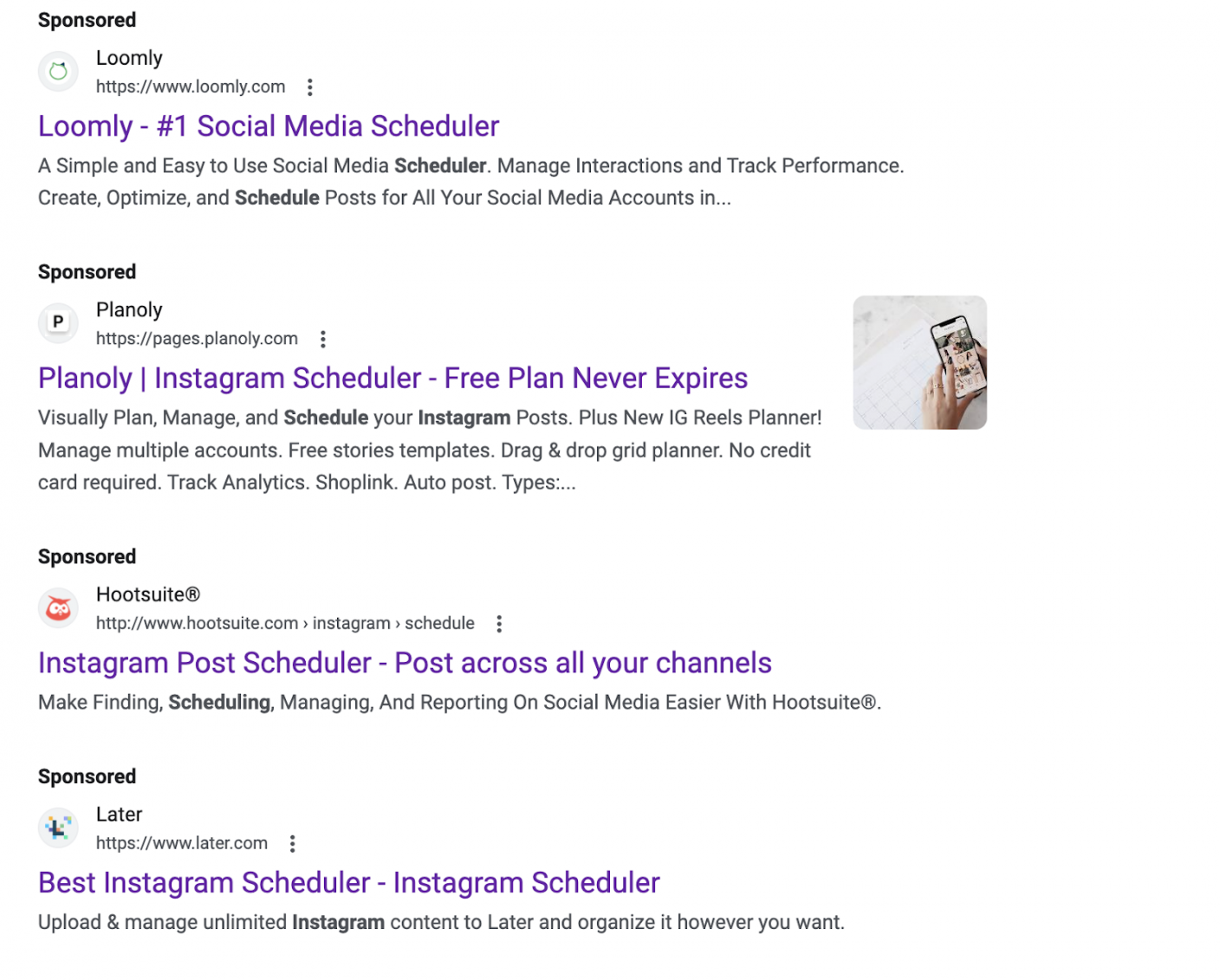Select the "instagram" breadcrumb in Hootsuite's URL

click(x=350, y=623)
